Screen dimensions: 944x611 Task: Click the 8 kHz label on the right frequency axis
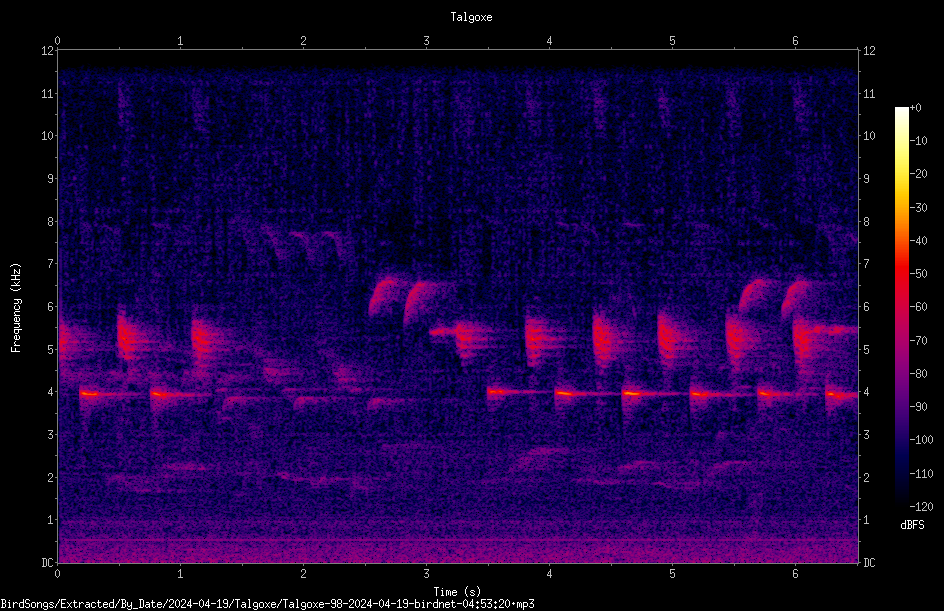click(866, 222)
